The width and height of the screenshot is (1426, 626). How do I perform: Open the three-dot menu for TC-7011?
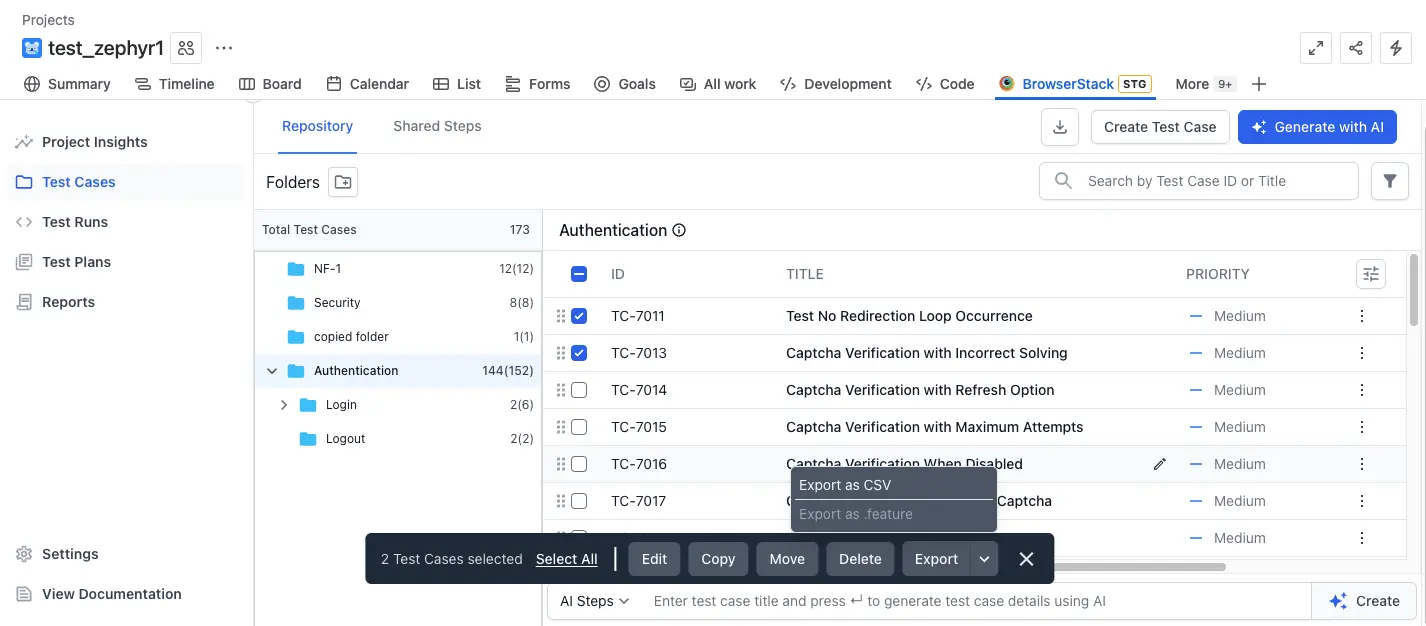(x=1361, y=316)
